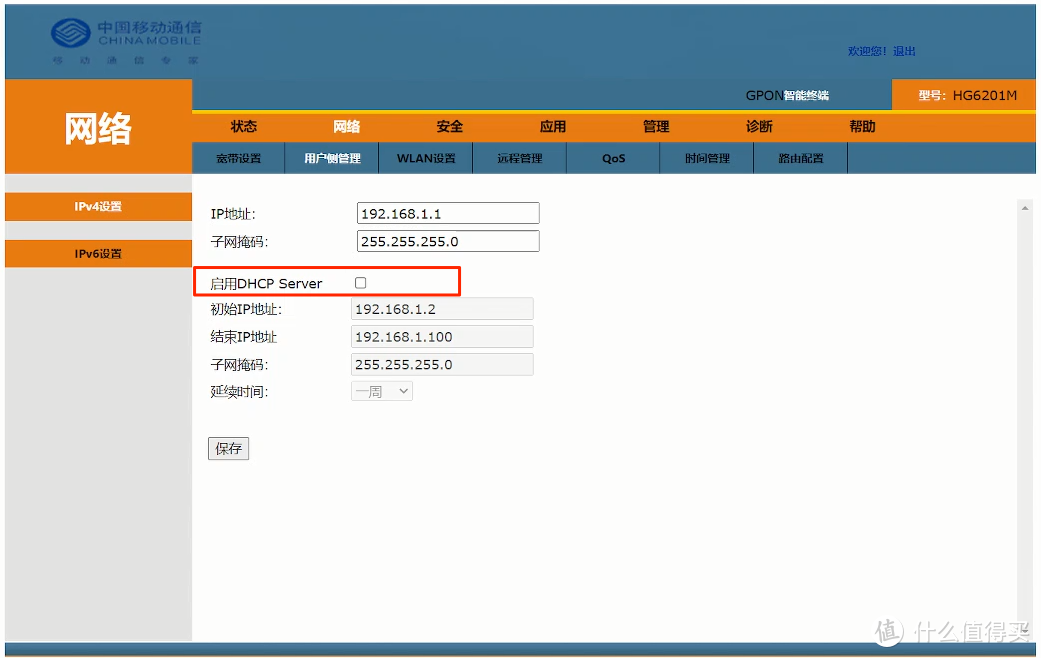Click the 退出 logout link
Image resolution: width=1041 pixels, height=658 pixels.
(x=903, y=51)
